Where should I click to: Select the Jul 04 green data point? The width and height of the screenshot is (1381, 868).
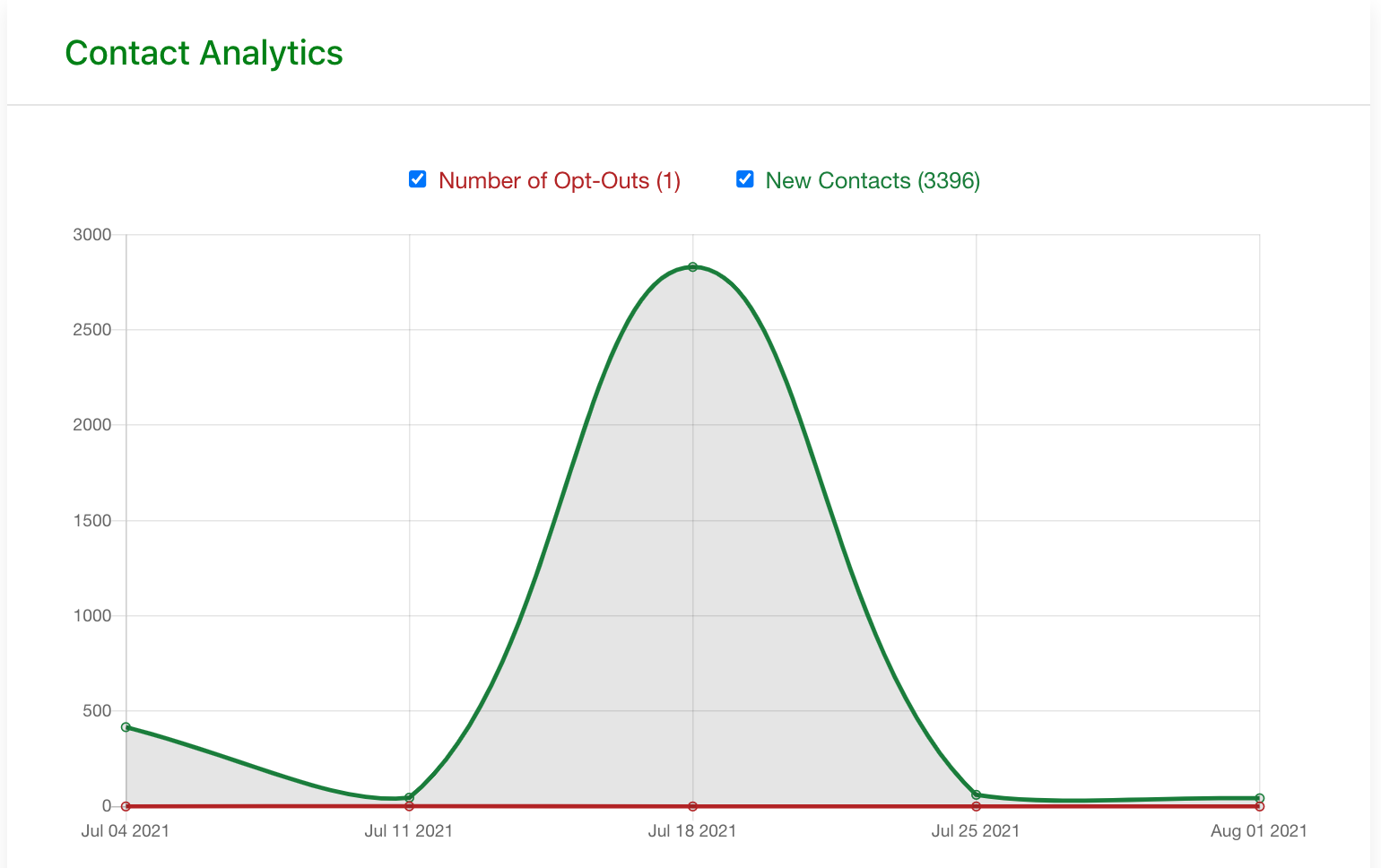click(126, 727)
